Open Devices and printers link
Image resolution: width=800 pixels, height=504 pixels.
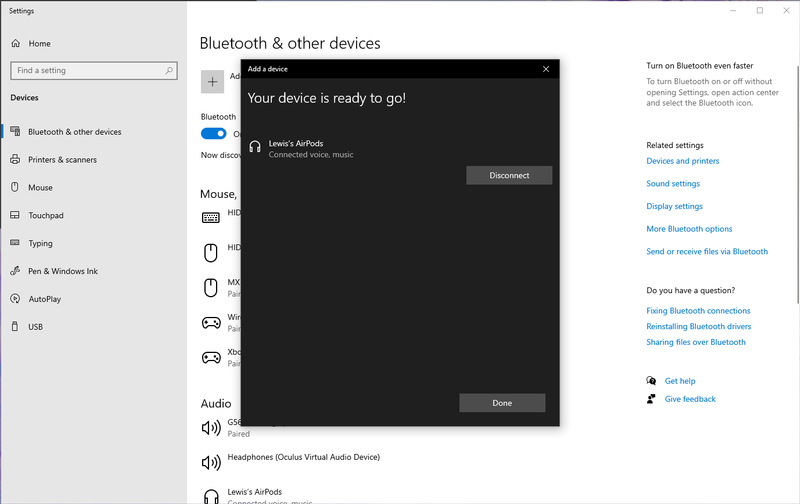coord(683,161)
